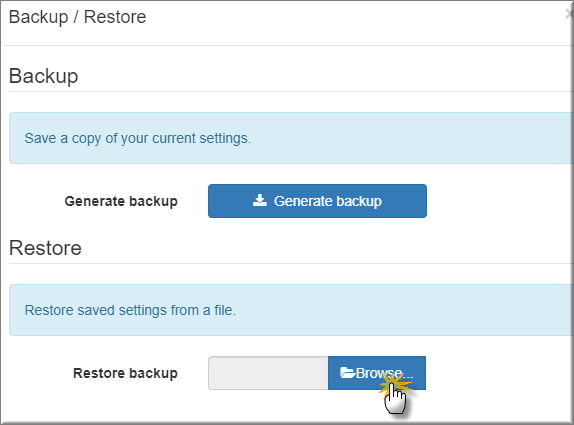Screen dimensions: 574x425
Task: Click the divider line under the dialog title
Action: pos(289,45)
